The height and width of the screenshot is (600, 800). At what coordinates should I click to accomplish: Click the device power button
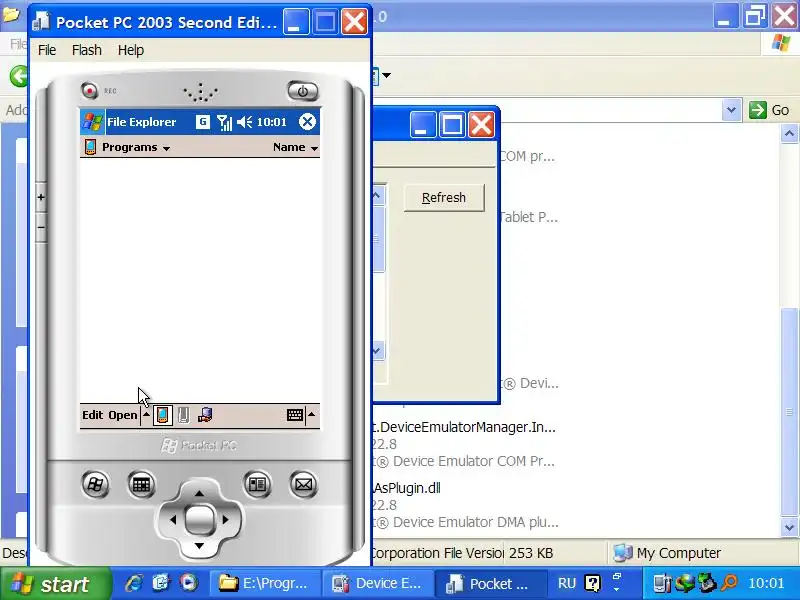(x=303, y=91)
